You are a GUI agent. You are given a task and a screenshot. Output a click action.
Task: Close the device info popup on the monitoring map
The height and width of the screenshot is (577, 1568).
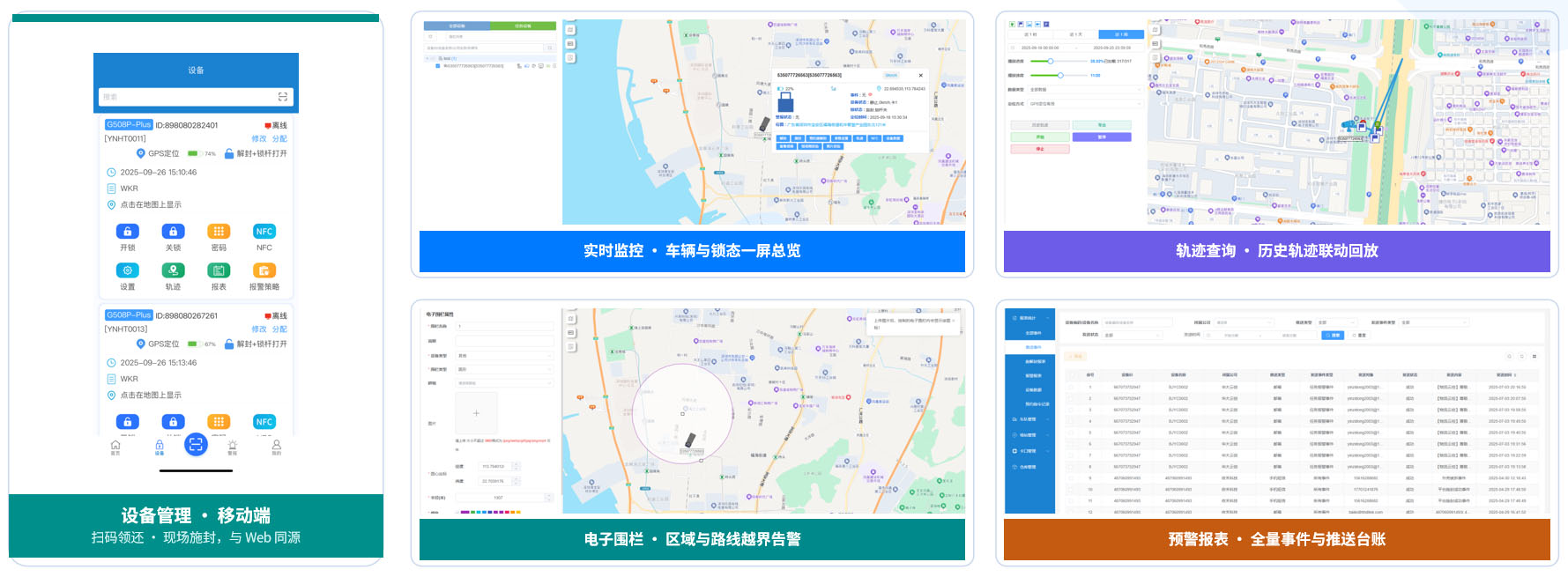(x=920, y=76)
